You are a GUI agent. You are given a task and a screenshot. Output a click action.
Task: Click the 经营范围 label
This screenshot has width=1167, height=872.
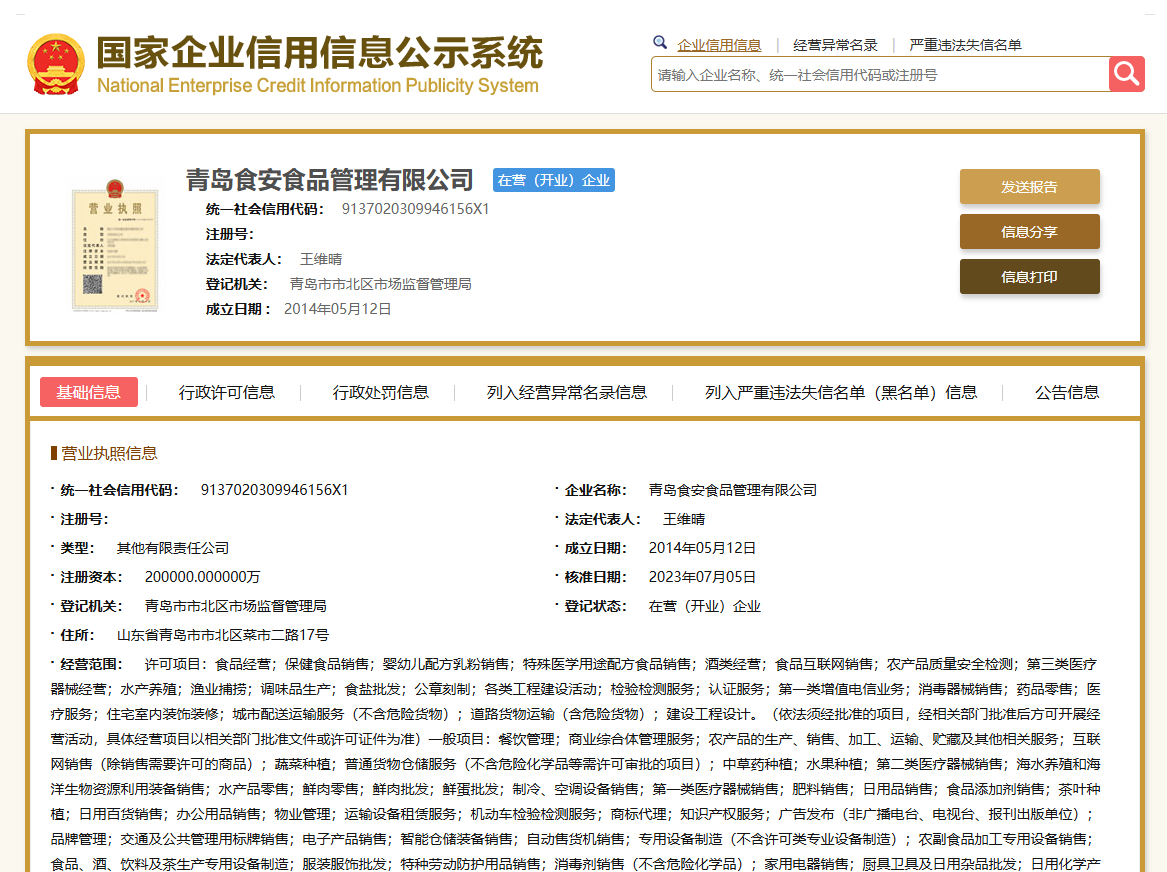pyautogui.click(x=90, y=664)
